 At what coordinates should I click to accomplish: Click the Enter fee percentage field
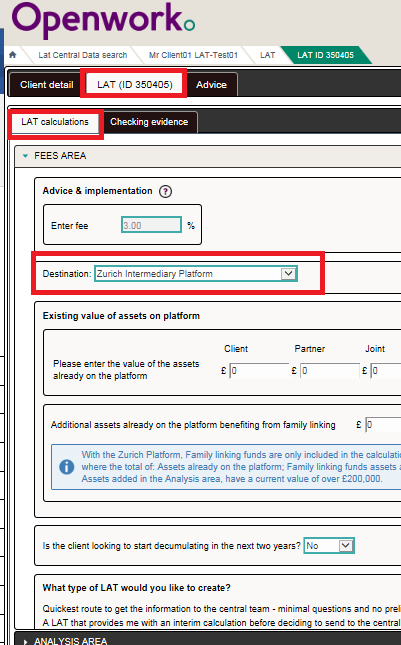pyautogui.click(x=151, y=225)
